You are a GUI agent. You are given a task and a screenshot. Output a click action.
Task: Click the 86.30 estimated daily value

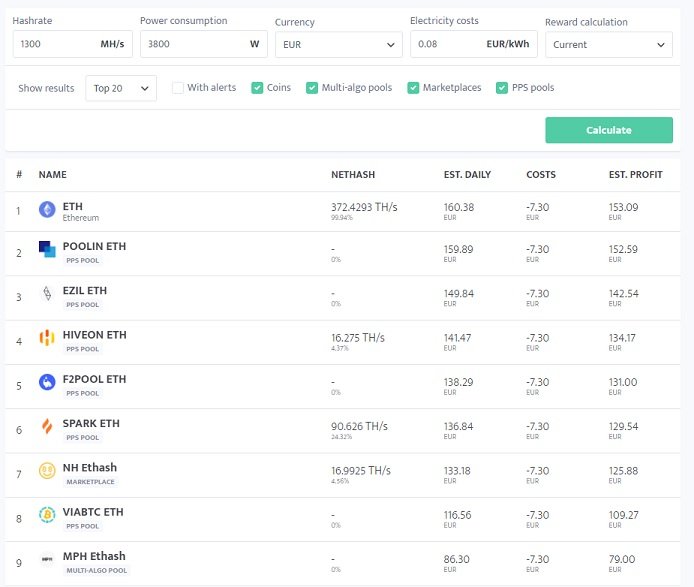click(x=456, y=559)
